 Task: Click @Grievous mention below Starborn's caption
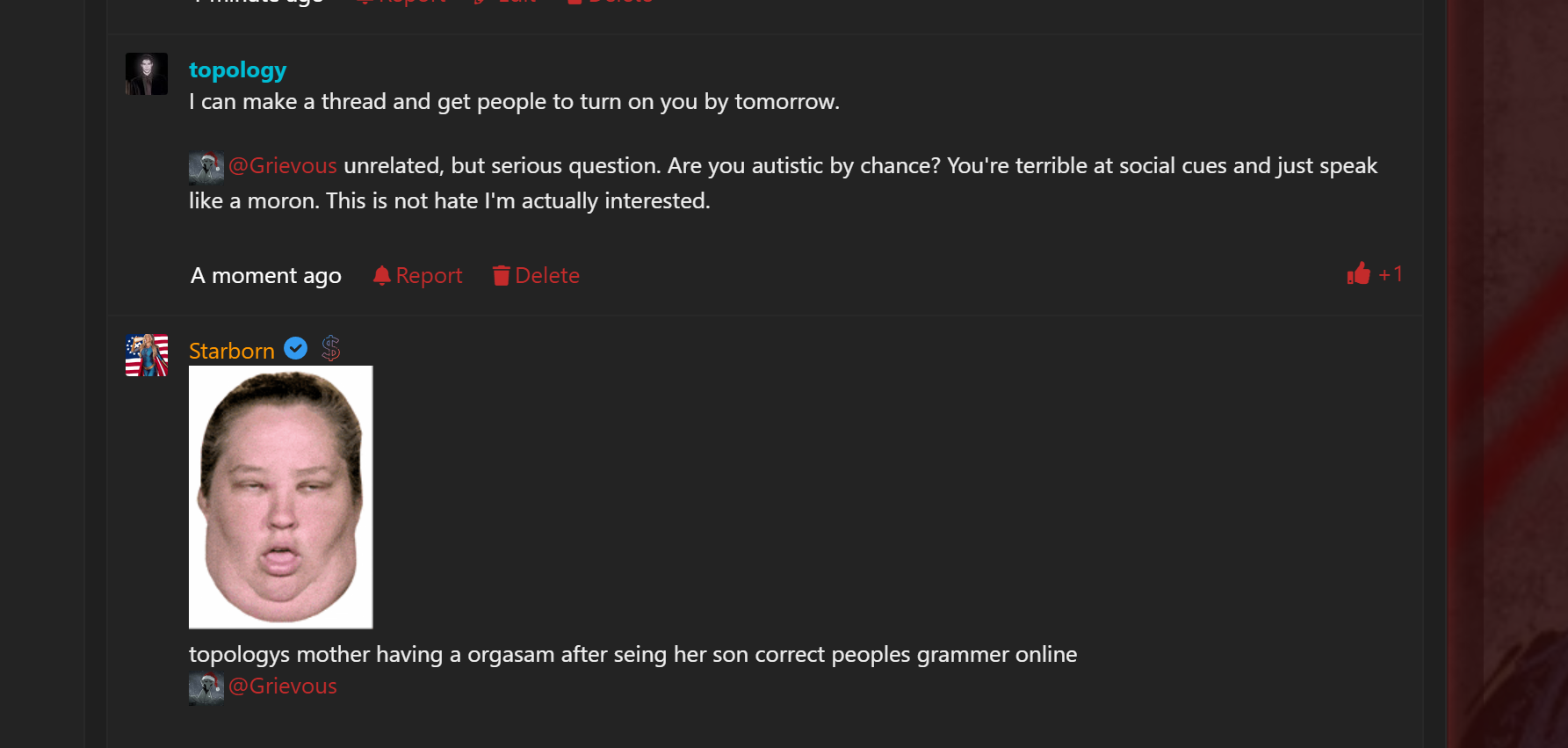[x=283, y=686]
